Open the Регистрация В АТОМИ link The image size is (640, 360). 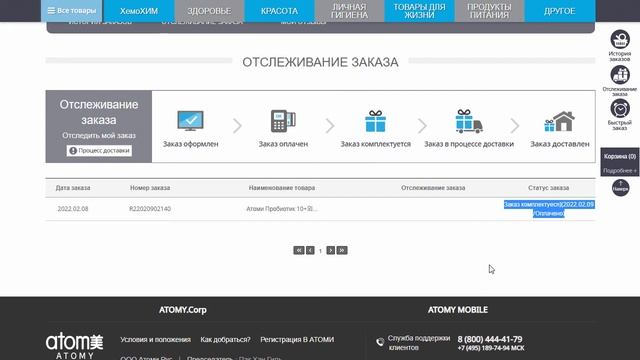[x=297, y=340]
